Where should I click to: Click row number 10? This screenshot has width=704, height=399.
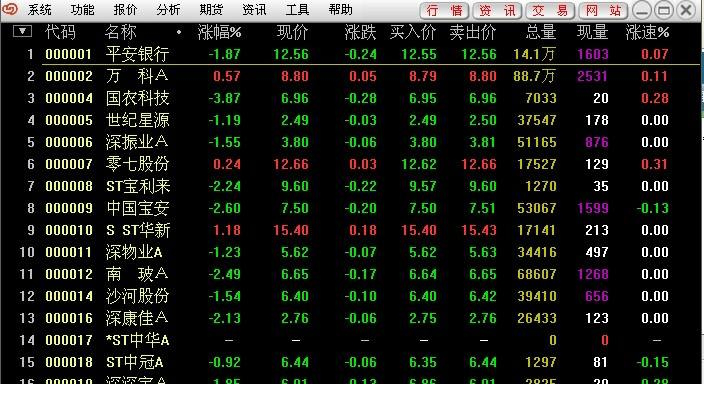[x=27, y=252]
